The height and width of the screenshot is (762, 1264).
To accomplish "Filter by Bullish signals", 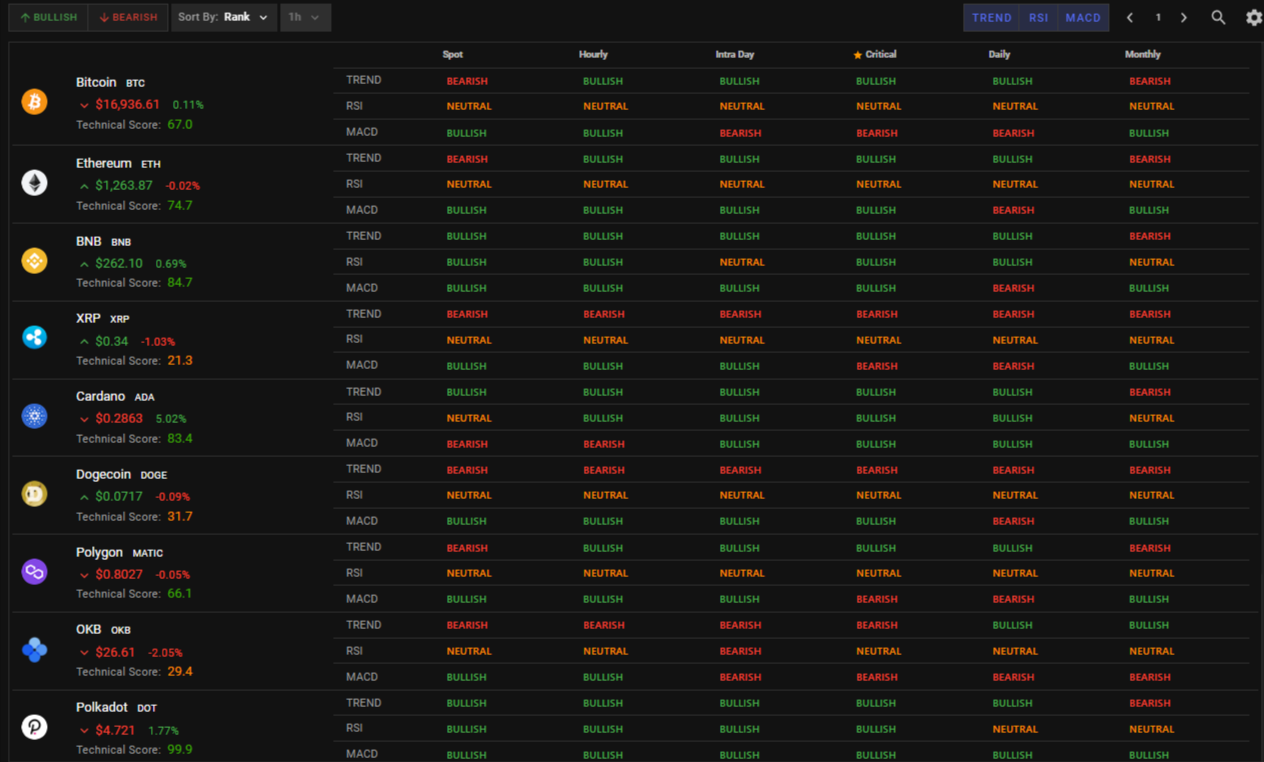I will (48, 17).
